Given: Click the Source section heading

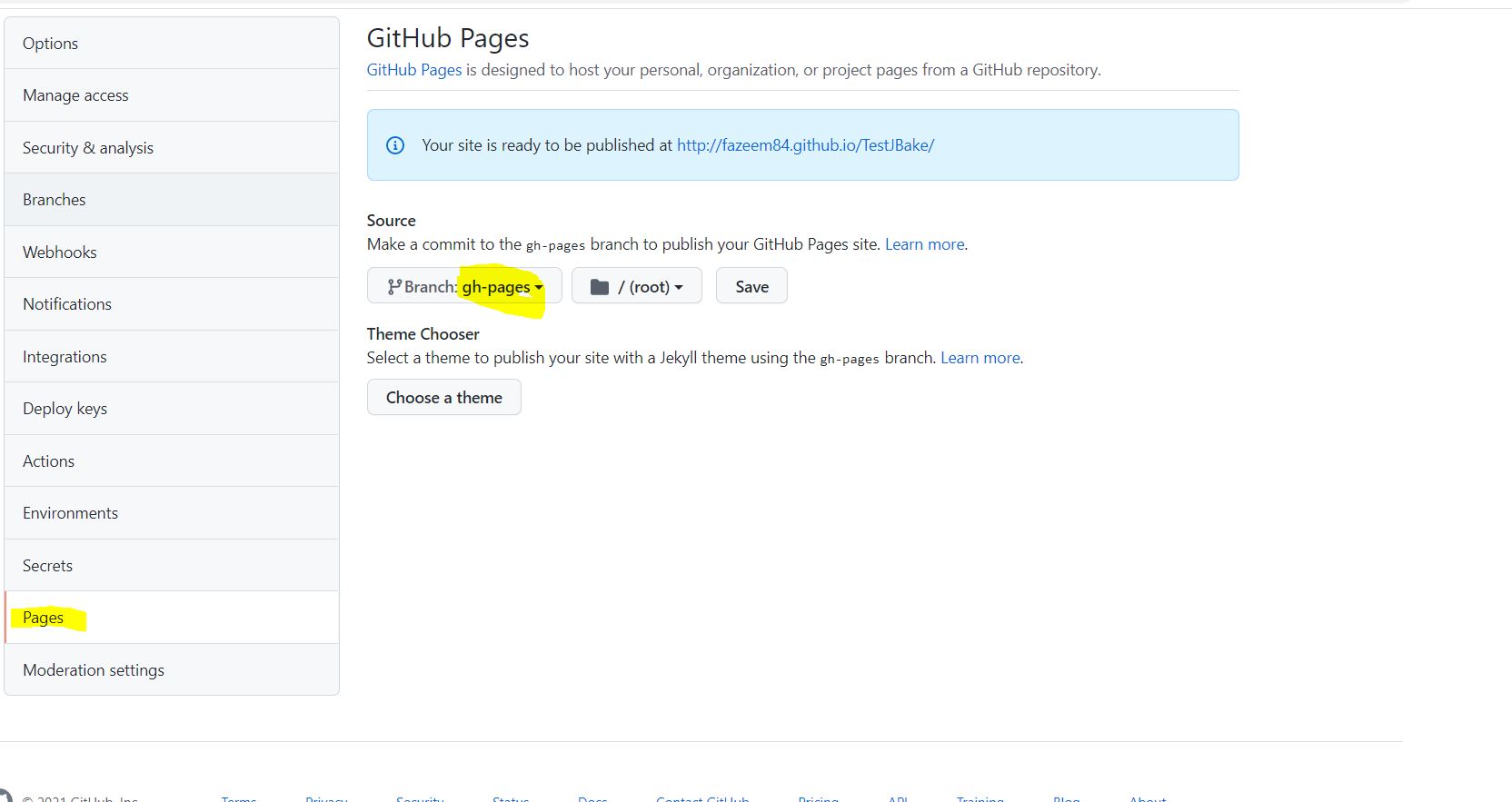Looking at the screenshot, I should pyautogui.click(x=392, y=221).
